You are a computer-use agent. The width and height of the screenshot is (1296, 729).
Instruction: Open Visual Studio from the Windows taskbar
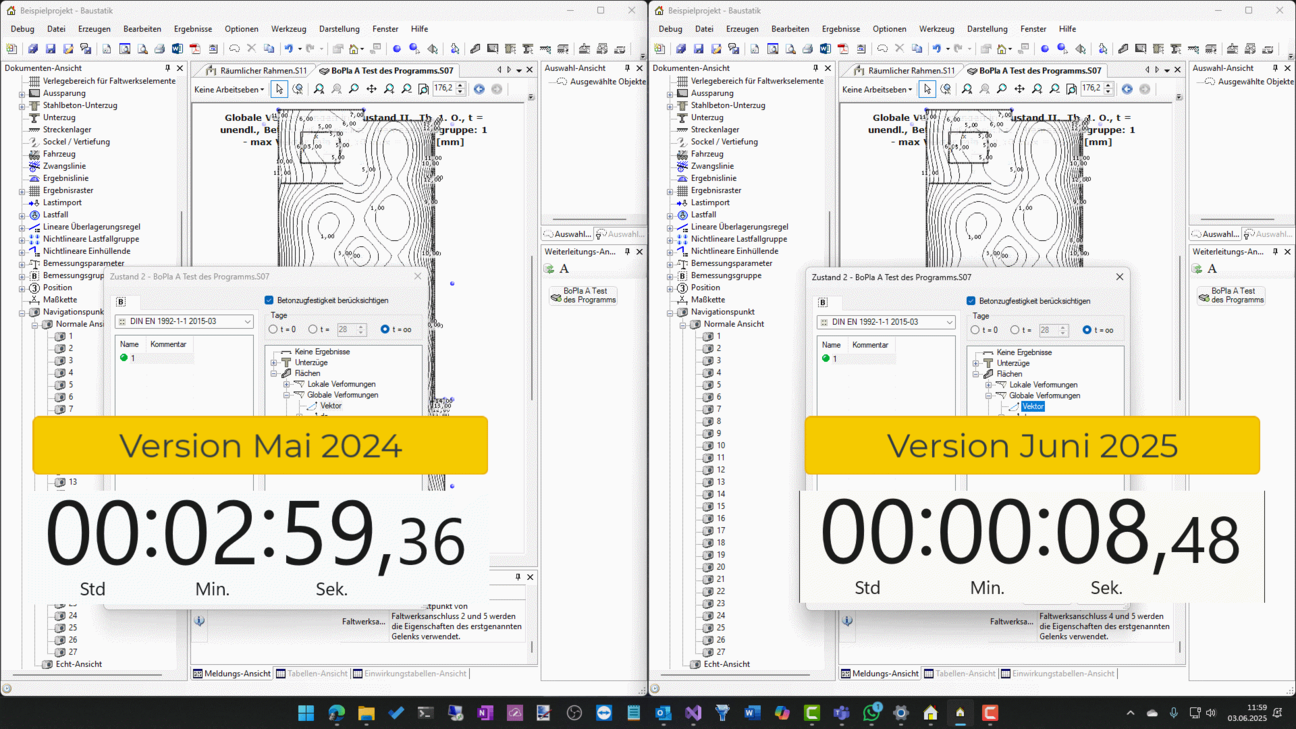click(693, 713)
